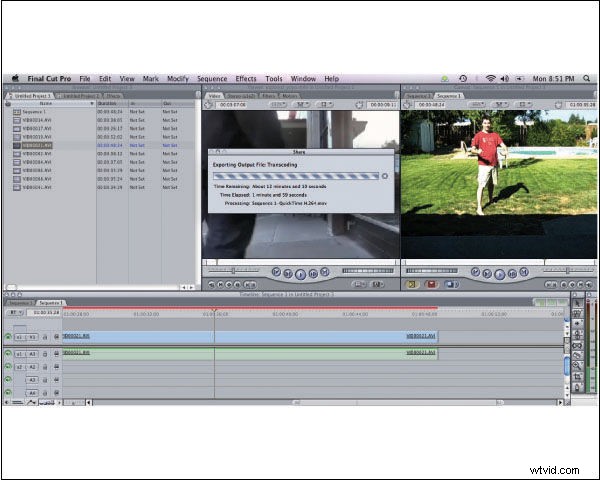The height and width of the screenshot is (480, 600).
Task: Open the Tools menu
Action: point(274,79)
